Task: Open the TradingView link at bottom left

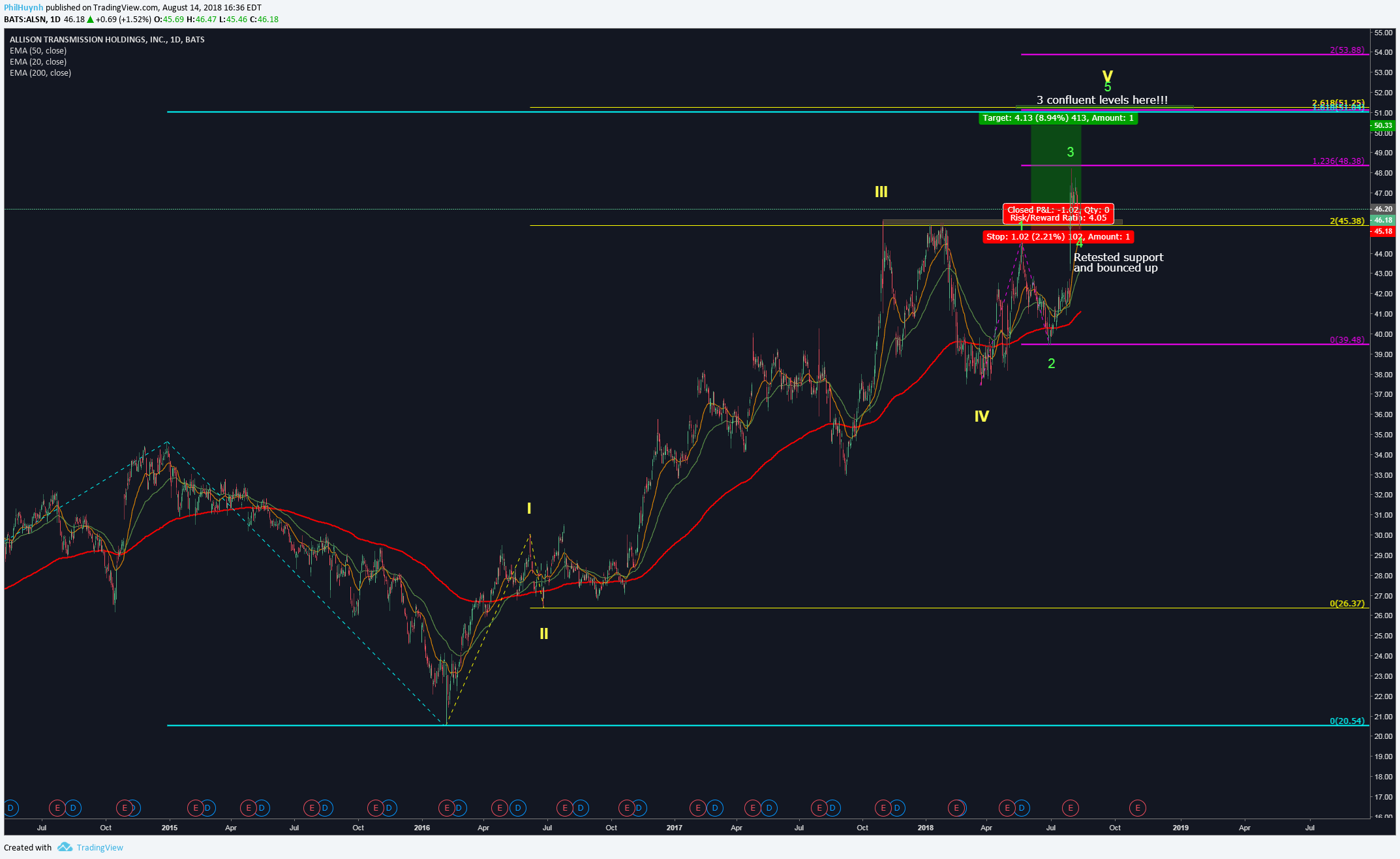Action: tap(100, 847)
